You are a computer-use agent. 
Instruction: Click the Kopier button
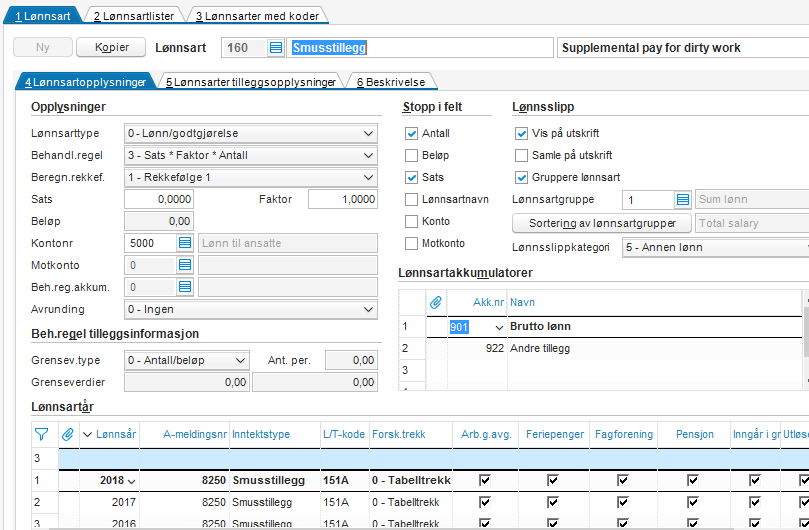click(111, 47)
